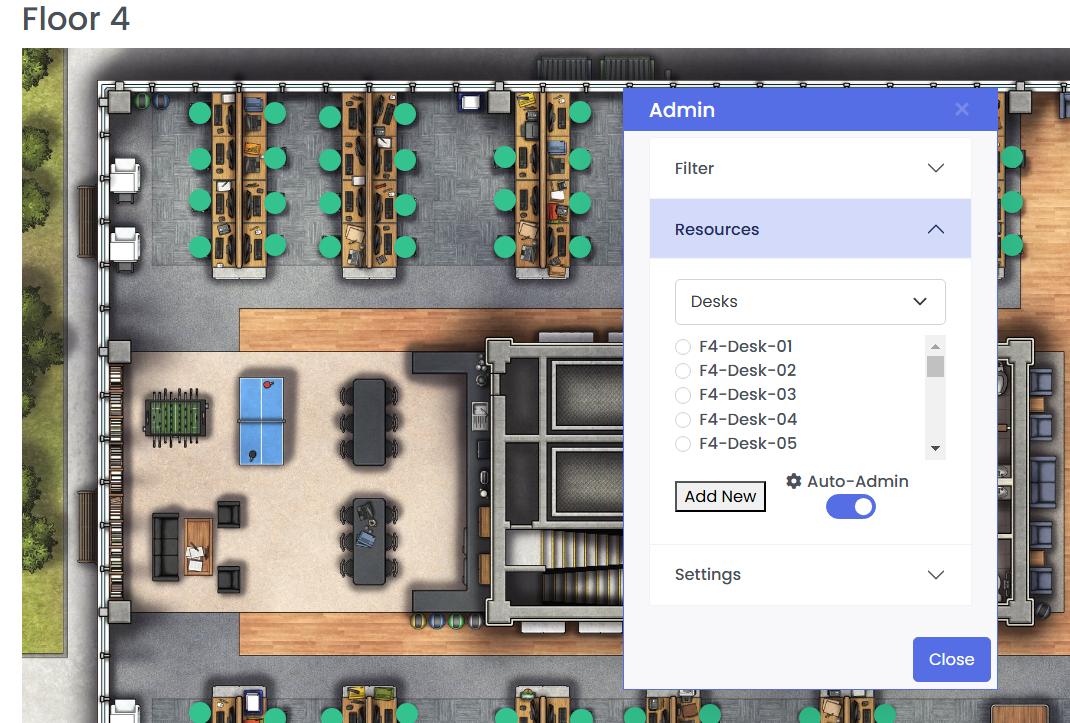1070x723 pixels.
Task: Select the F4-Desk-03 radio button
Action: [x=683, y=395]
